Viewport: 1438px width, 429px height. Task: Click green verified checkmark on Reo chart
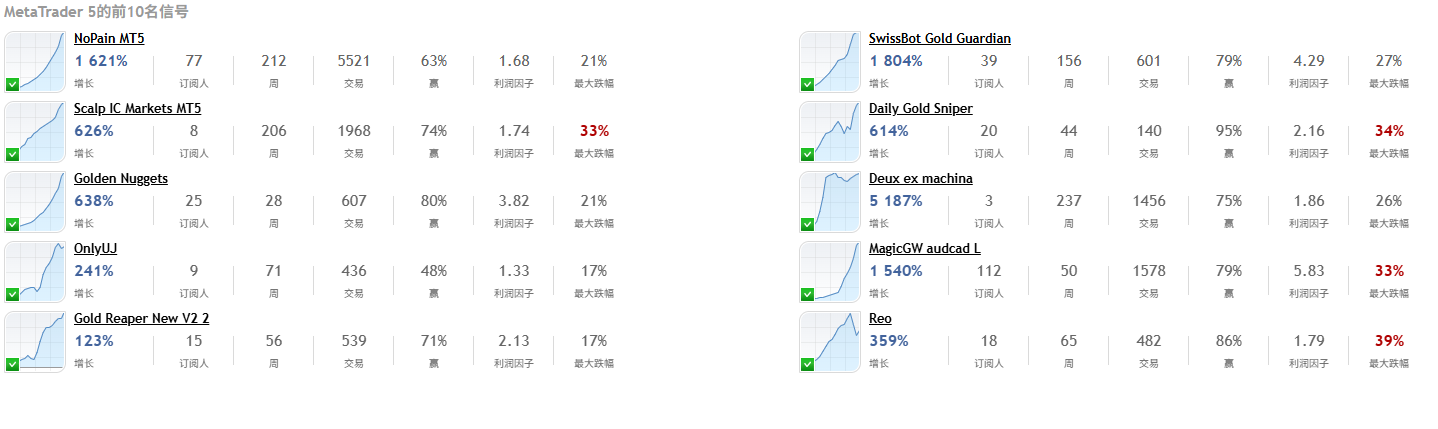click(x=808, y=365)
